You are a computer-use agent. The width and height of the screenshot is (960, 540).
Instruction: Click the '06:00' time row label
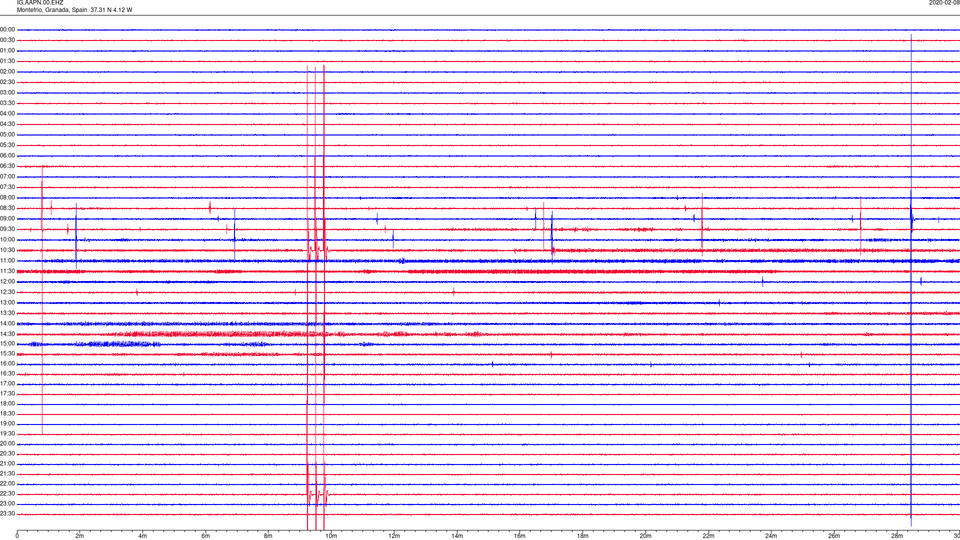[7, 156]
